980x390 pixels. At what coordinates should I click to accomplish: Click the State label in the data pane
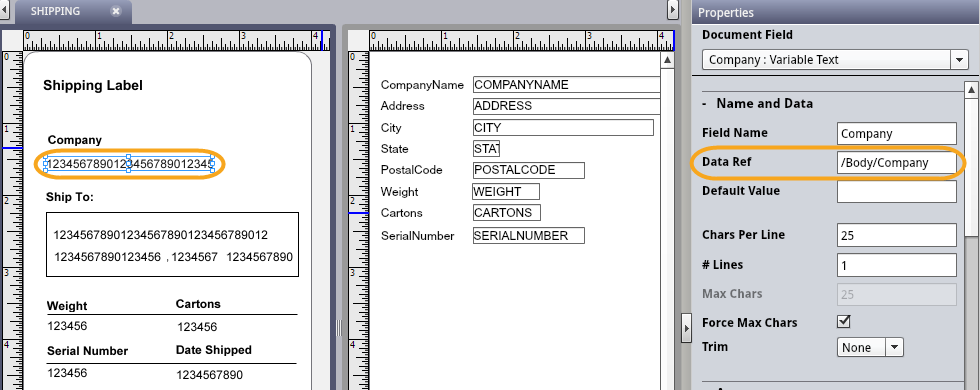click(x=394, y=149)
